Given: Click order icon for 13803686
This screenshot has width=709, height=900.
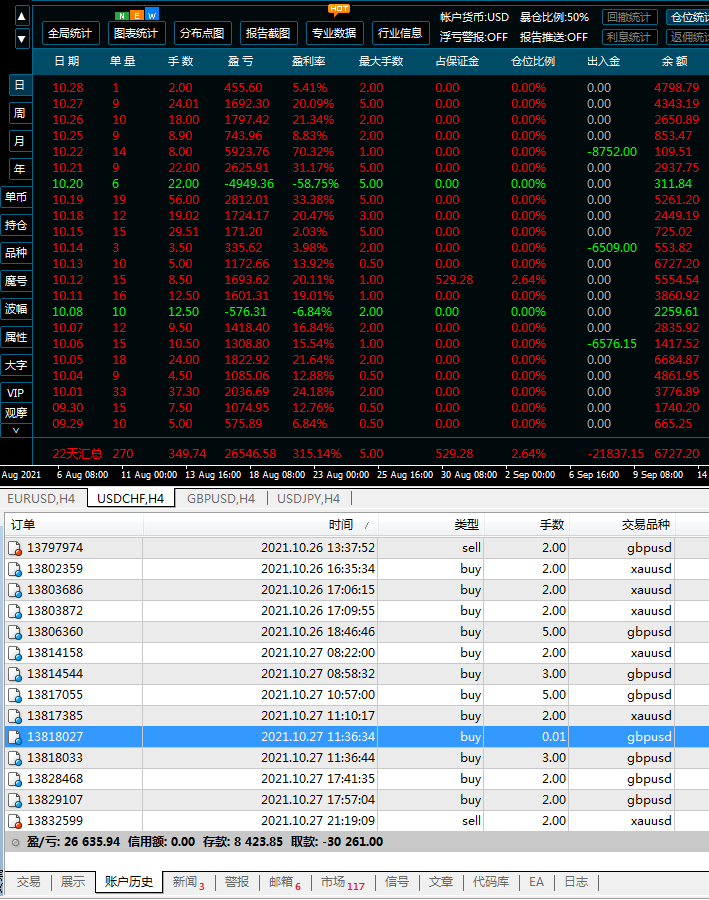Looking at the screenshot, I should [x=15, y=590].
